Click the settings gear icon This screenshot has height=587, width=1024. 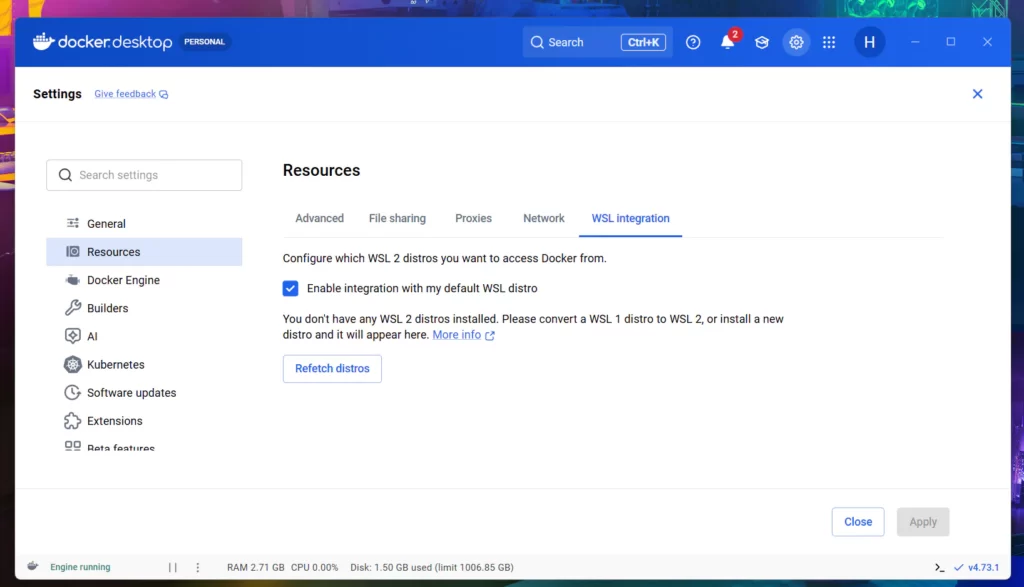pos(795,42)
